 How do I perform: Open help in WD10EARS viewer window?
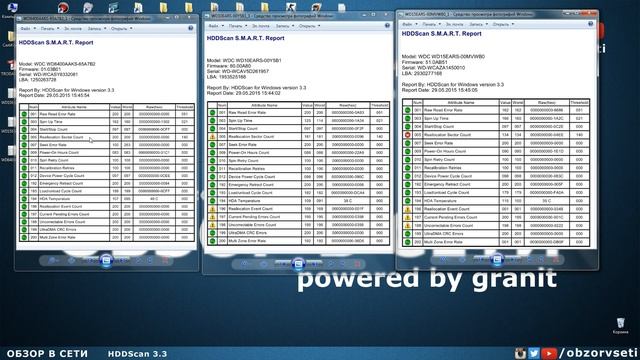[387, 25]
